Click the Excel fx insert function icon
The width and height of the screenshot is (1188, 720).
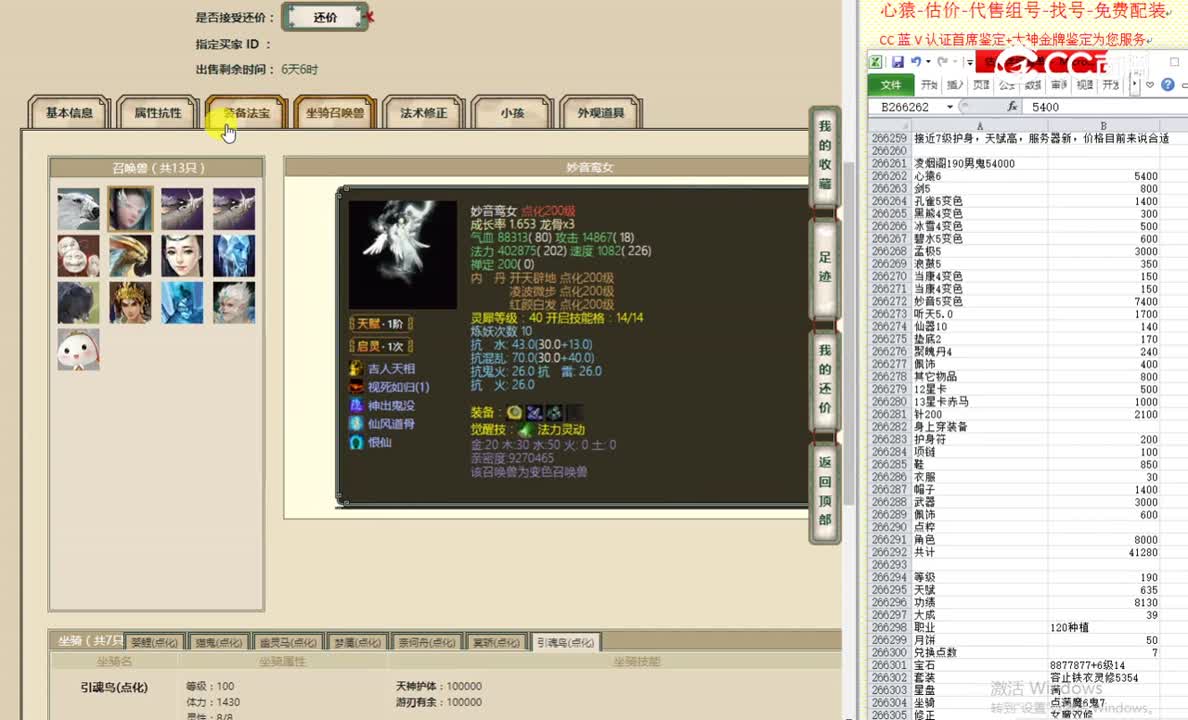coord(1012,108)
